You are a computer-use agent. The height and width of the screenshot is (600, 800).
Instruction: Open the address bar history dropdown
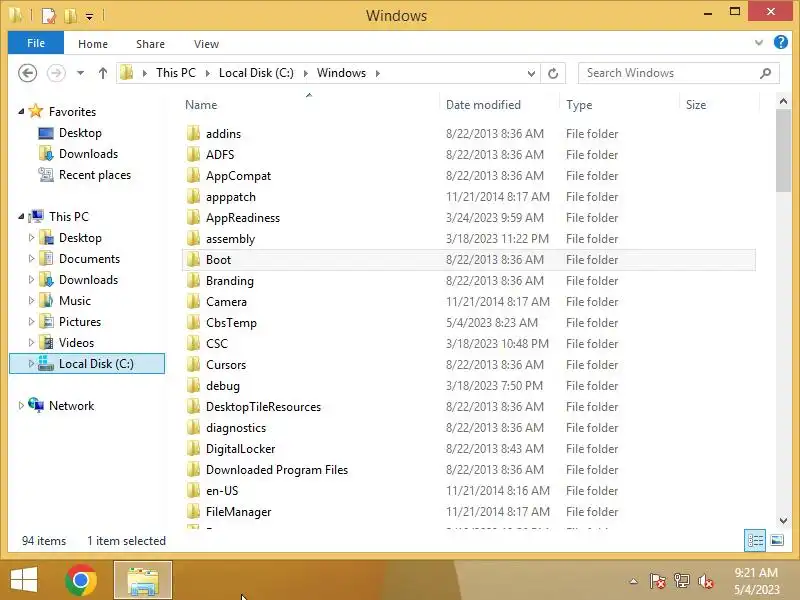[x=531, y=73]
